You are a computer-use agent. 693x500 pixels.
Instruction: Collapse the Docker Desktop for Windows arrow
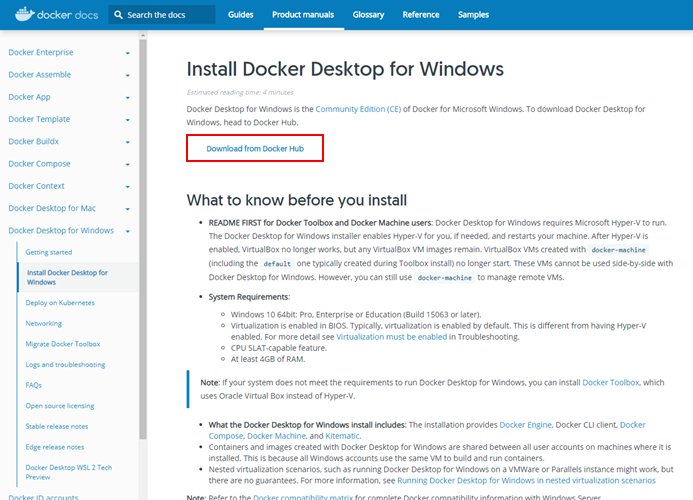point(128,231)
